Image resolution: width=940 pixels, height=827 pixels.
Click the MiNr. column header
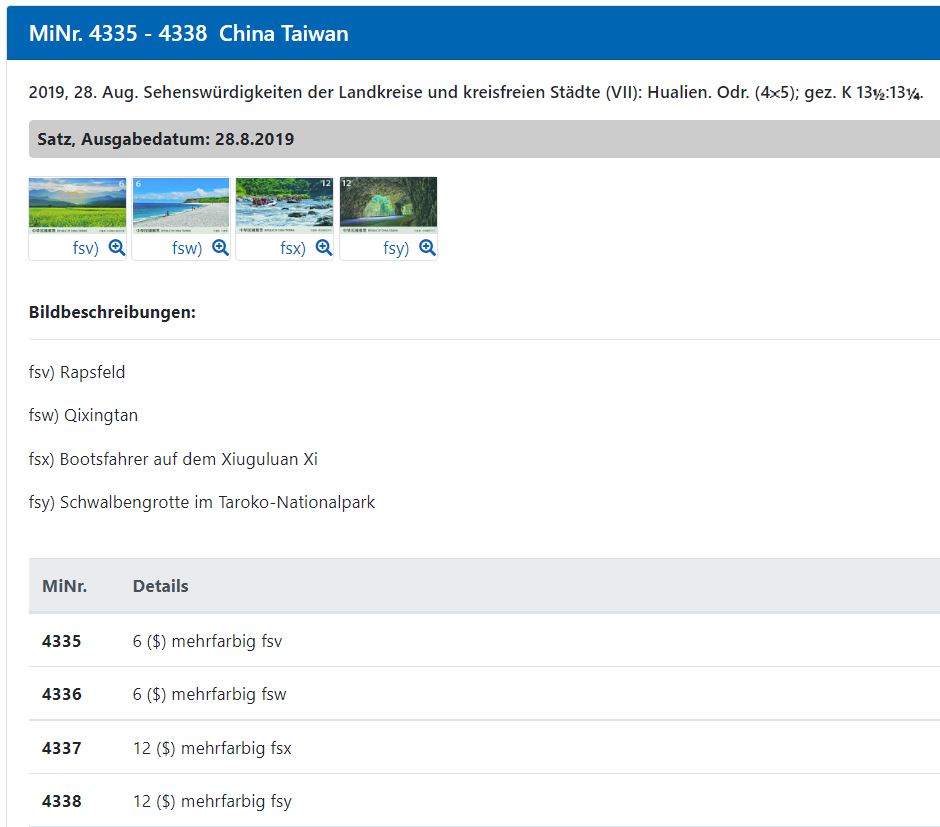[64, 586]
